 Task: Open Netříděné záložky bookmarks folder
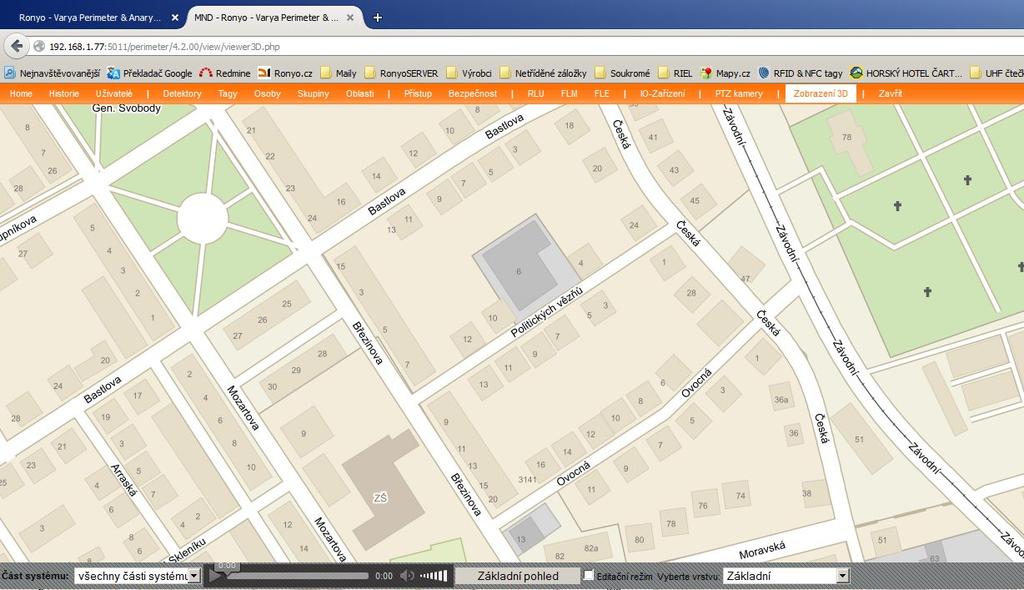click(x=543, y=73)
